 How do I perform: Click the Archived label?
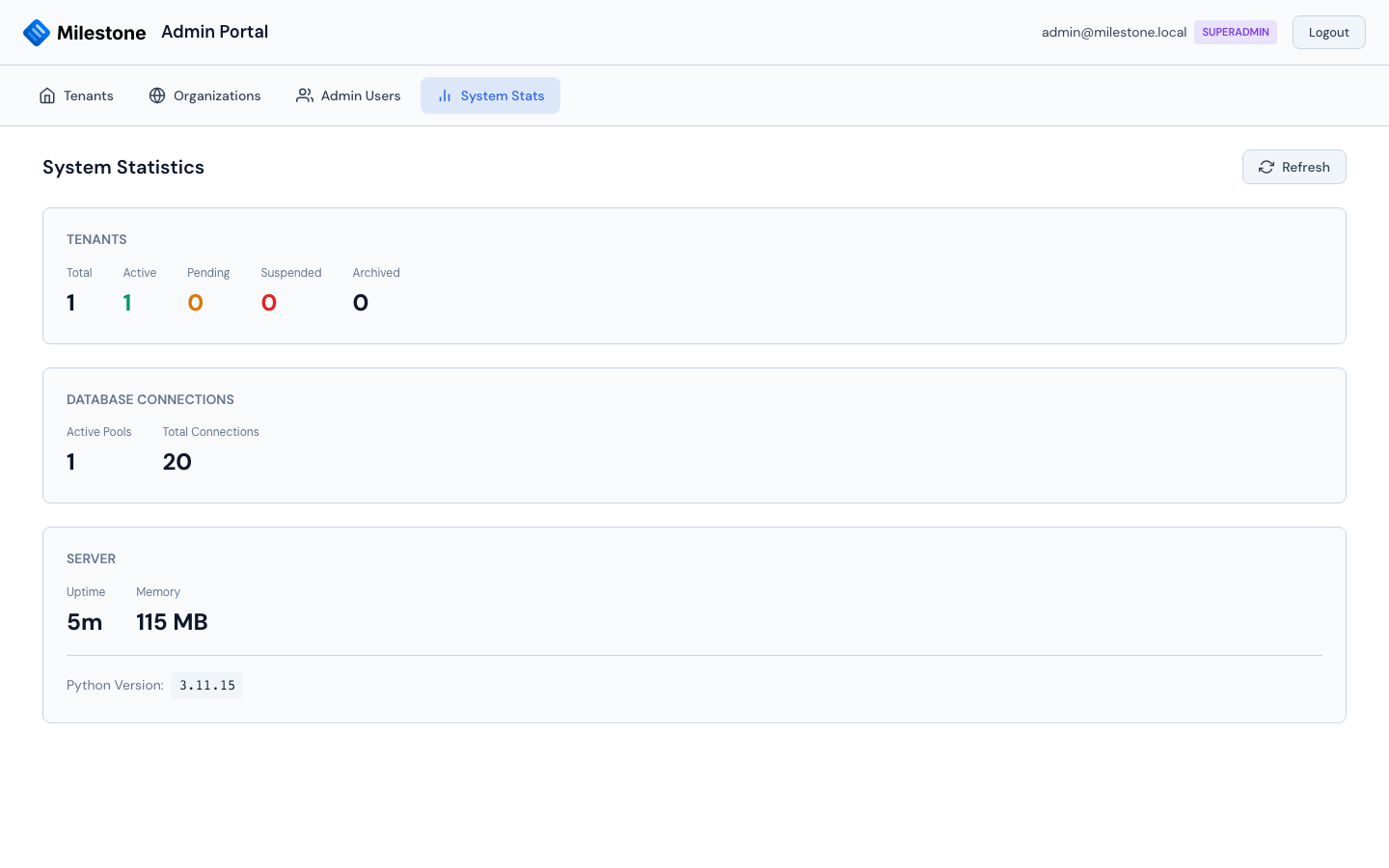point(376,273)
